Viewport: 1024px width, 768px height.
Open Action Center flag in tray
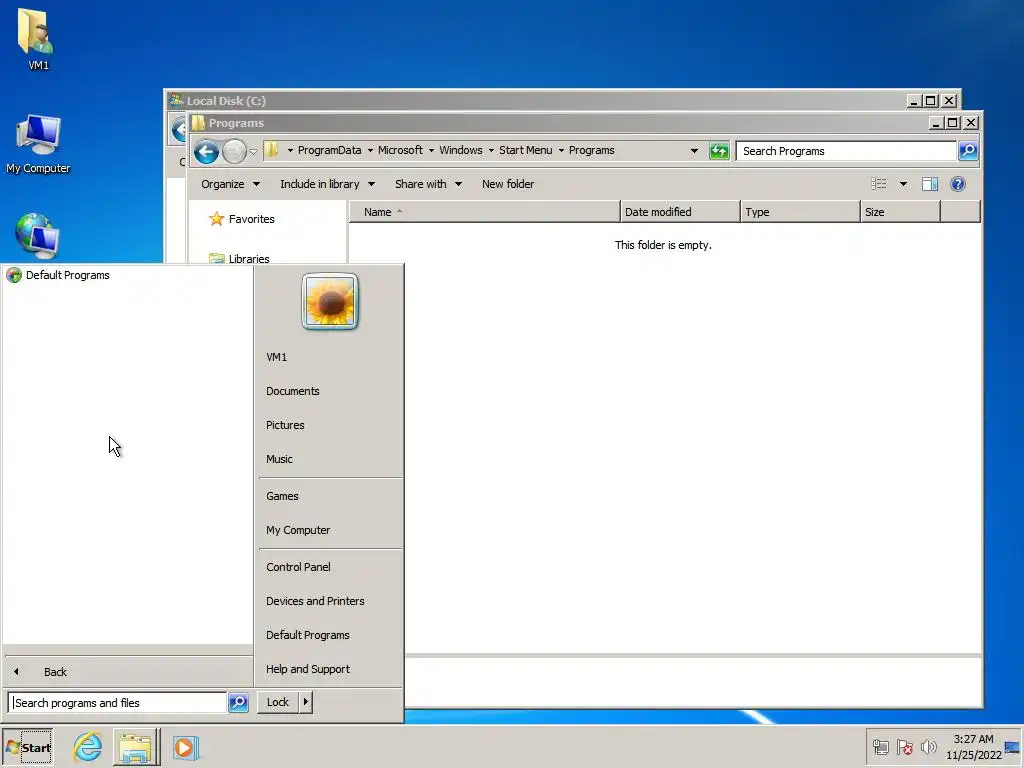point(904,746)
